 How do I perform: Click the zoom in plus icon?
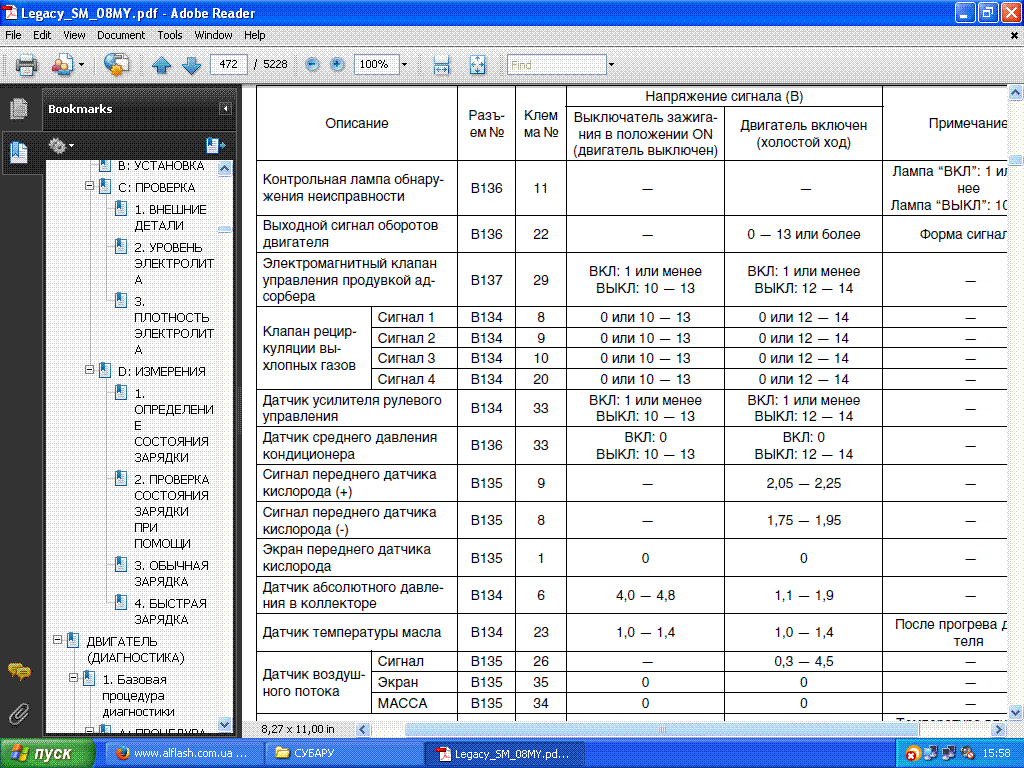click(337, 64)
